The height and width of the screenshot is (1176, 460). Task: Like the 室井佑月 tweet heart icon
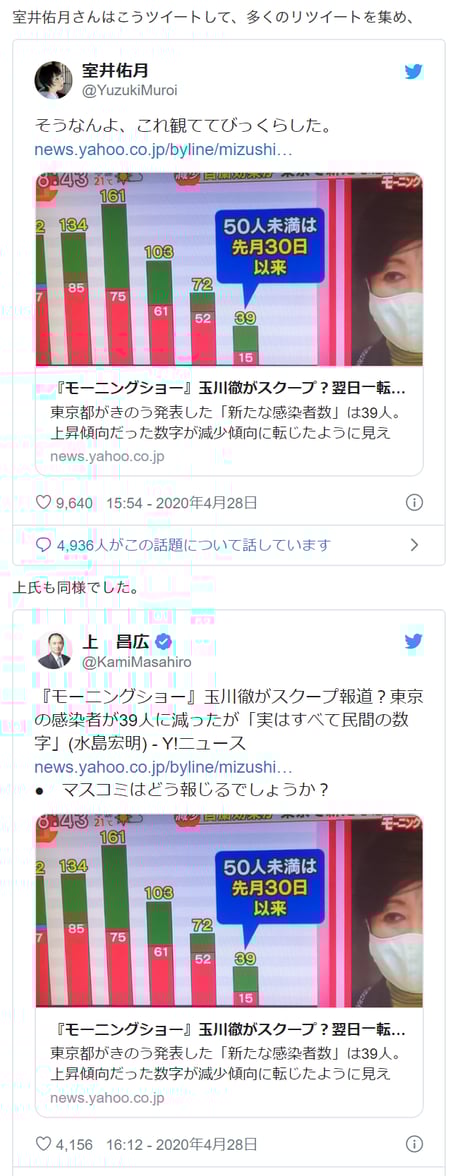coord(44,502)
